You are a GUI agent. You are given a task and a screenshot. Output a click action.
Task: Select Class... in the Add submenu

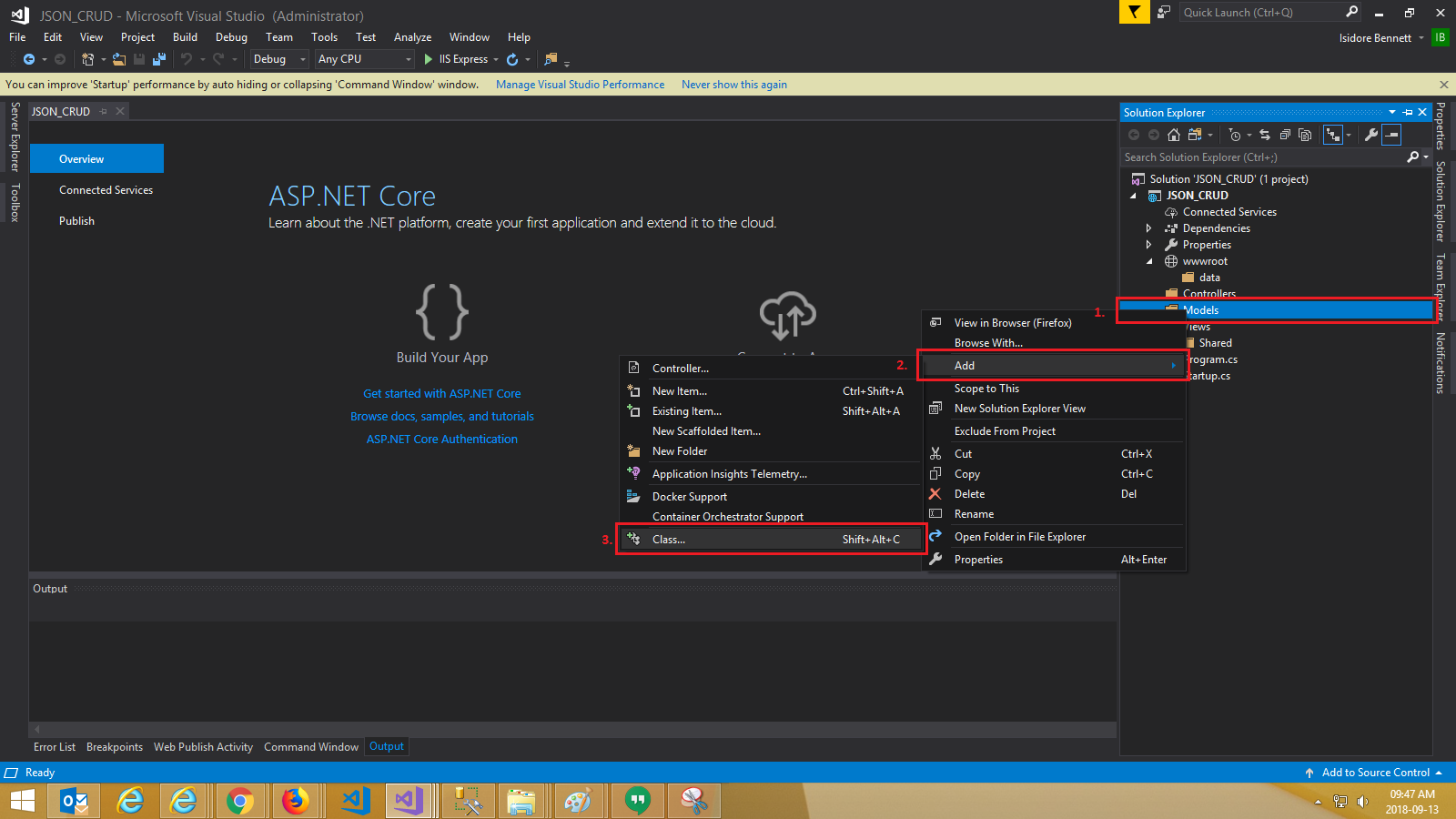click(x=772, y=540)
